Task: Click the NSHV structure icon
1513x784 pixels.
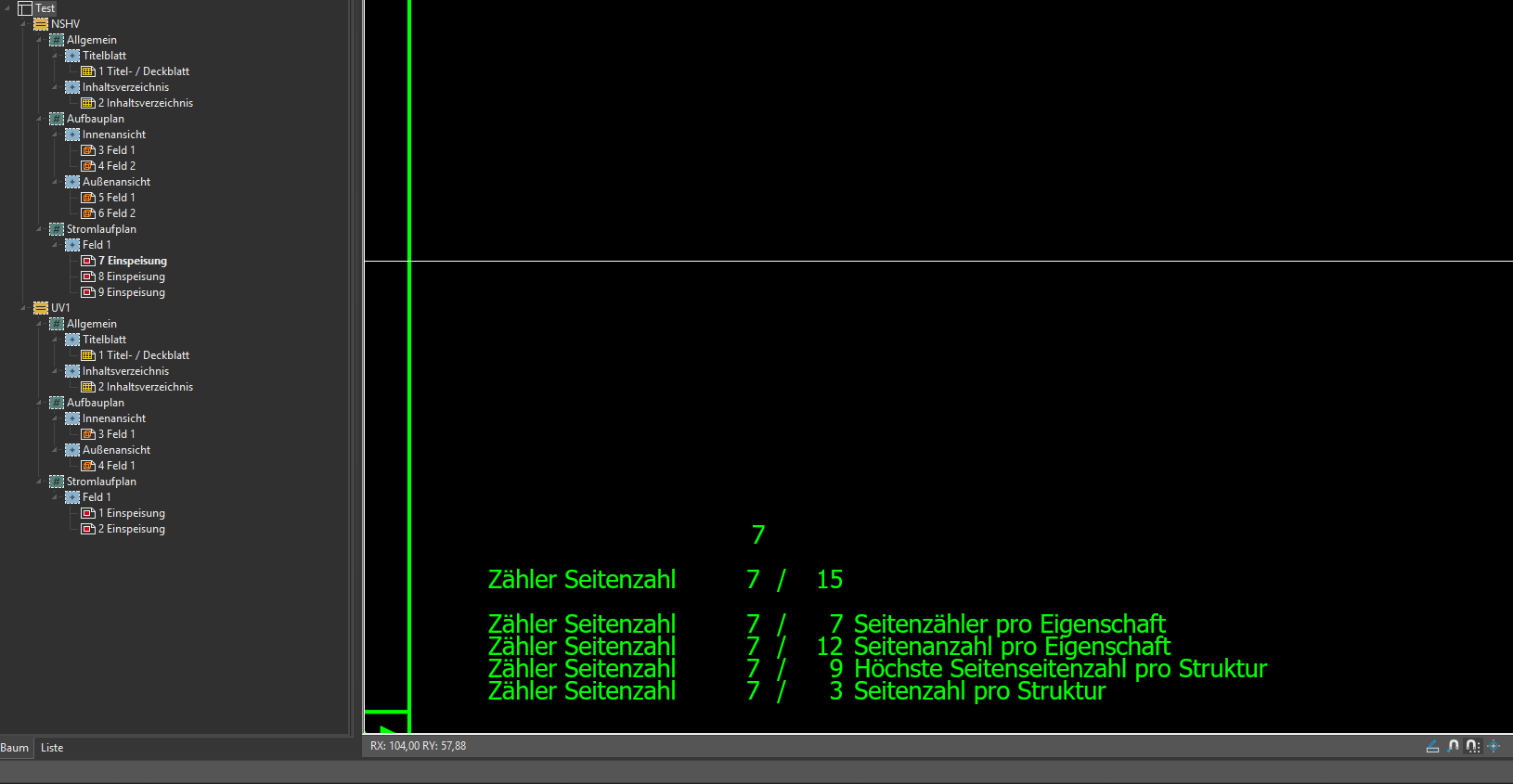Action: coord(41,24)
